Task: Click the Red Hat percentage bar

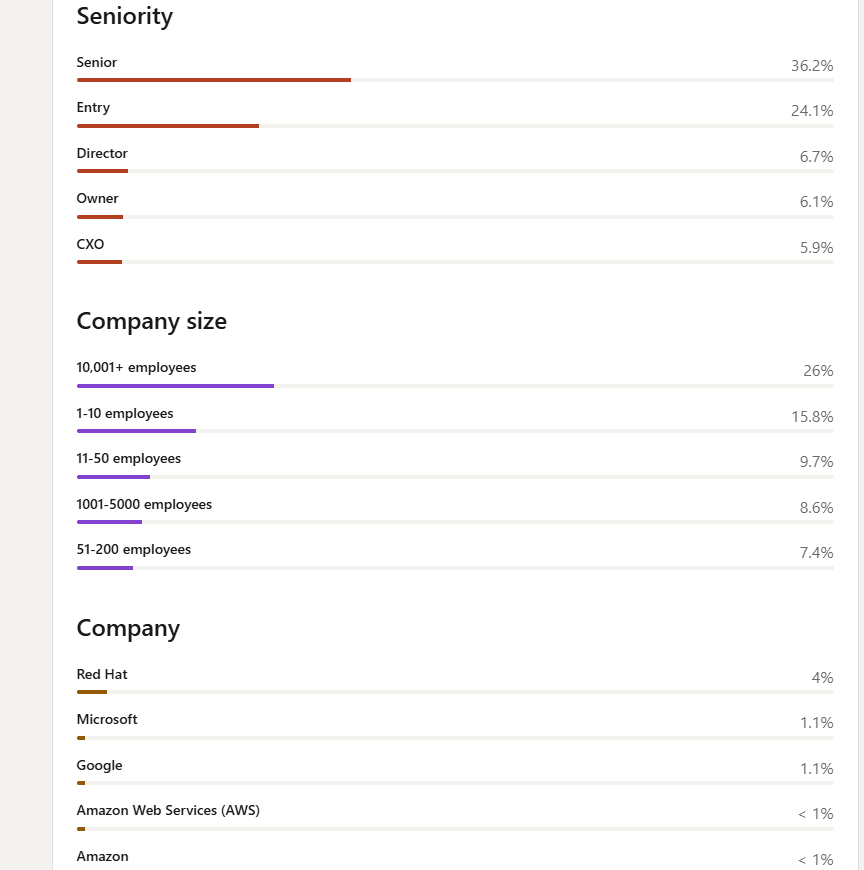Action: (455, 692)
